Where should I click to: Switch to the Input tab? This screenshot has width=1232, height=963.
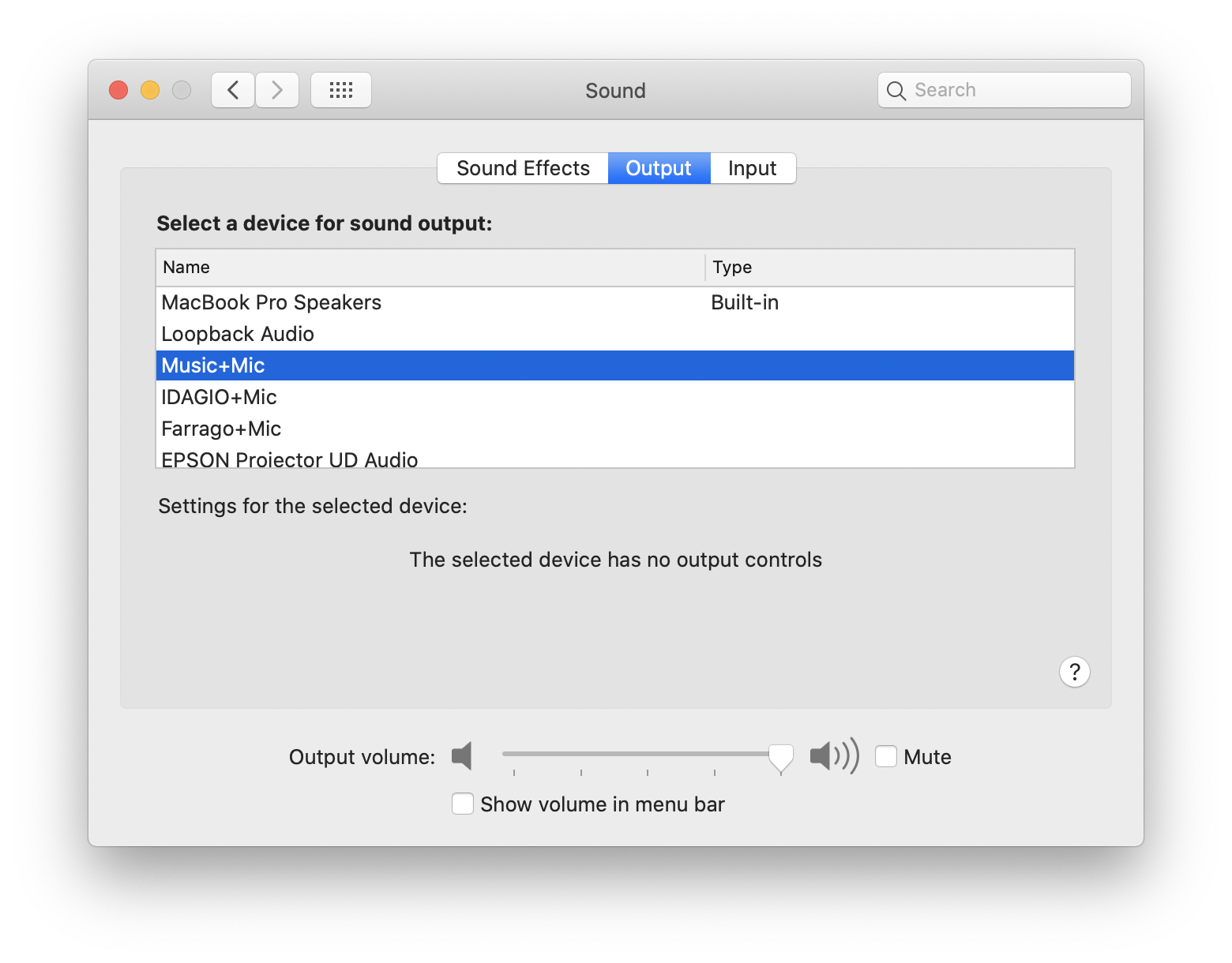(753, 168)
